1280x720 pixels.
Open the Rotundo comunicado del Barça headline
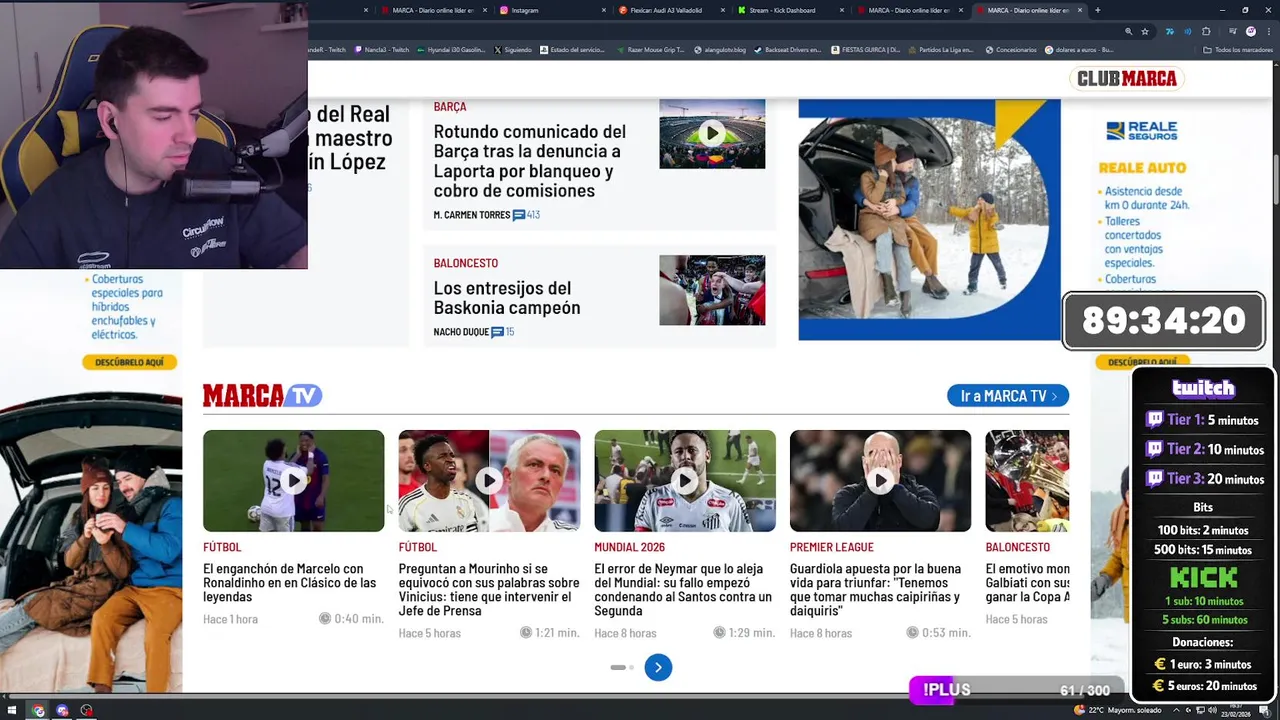[530, 160]
